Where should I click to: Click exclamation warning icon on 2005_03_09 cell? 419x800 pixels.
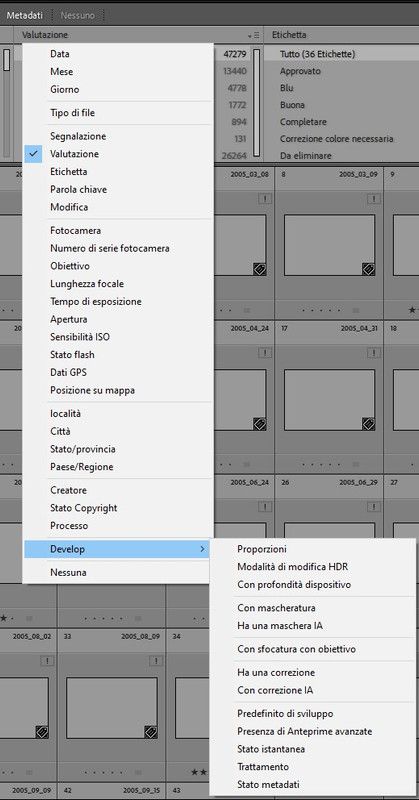click(x=374, y=199)
